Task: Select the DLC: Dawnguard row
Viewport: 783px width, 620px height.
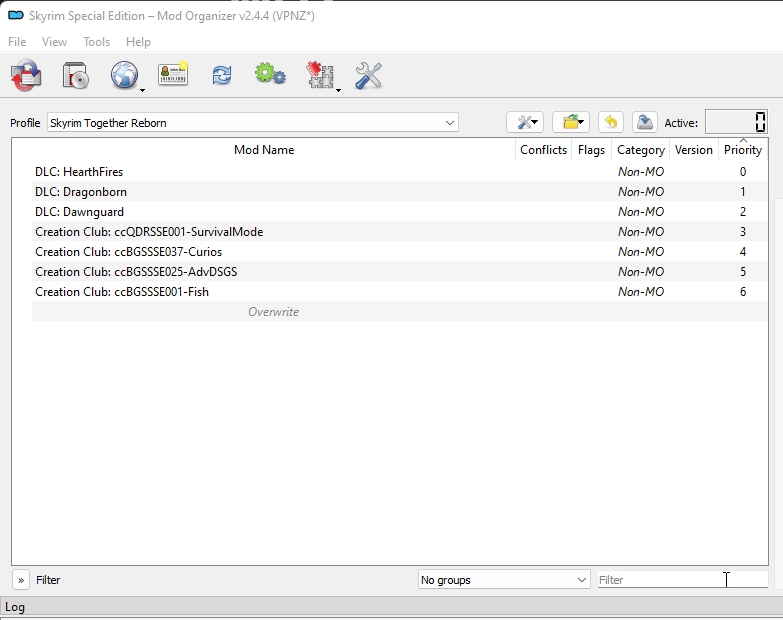Action: (x=81, y=212)
